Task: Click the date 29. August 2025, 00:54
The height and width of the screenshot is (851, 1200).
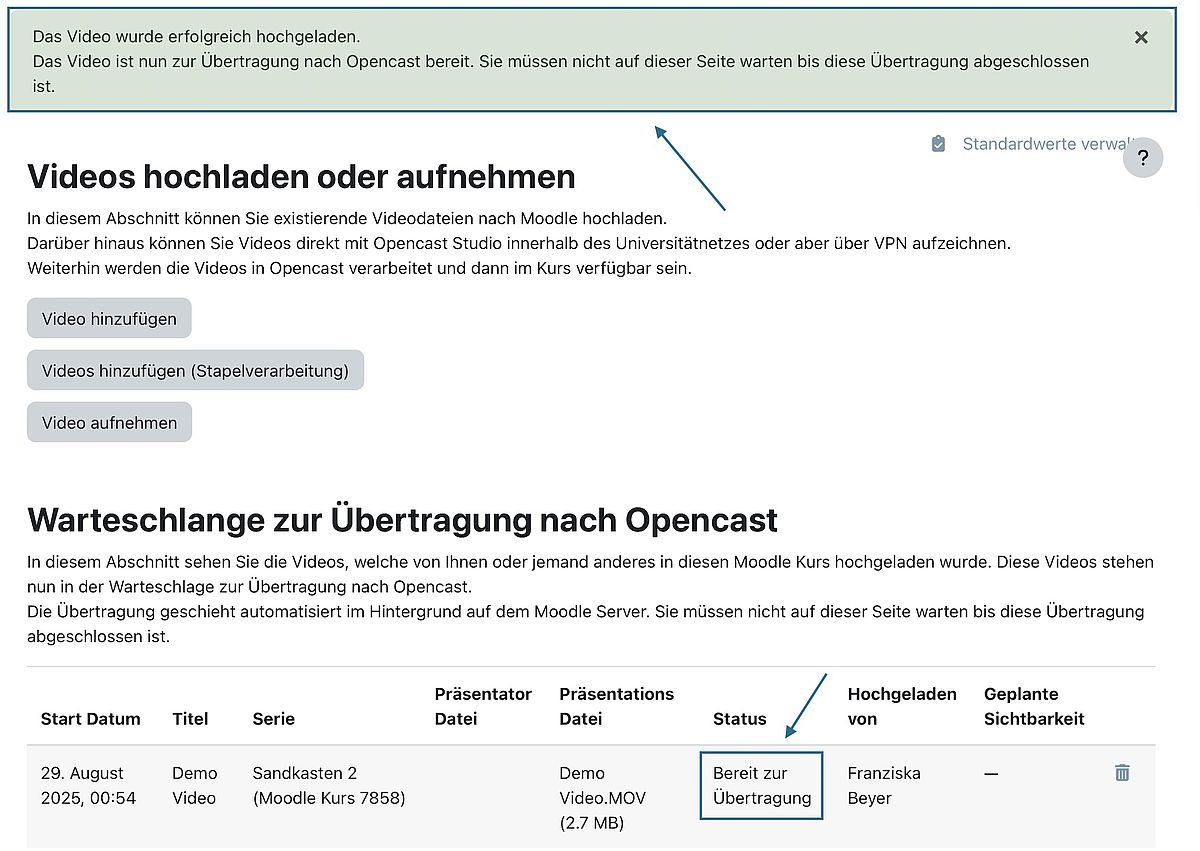Action: click(x=88, y=786)
